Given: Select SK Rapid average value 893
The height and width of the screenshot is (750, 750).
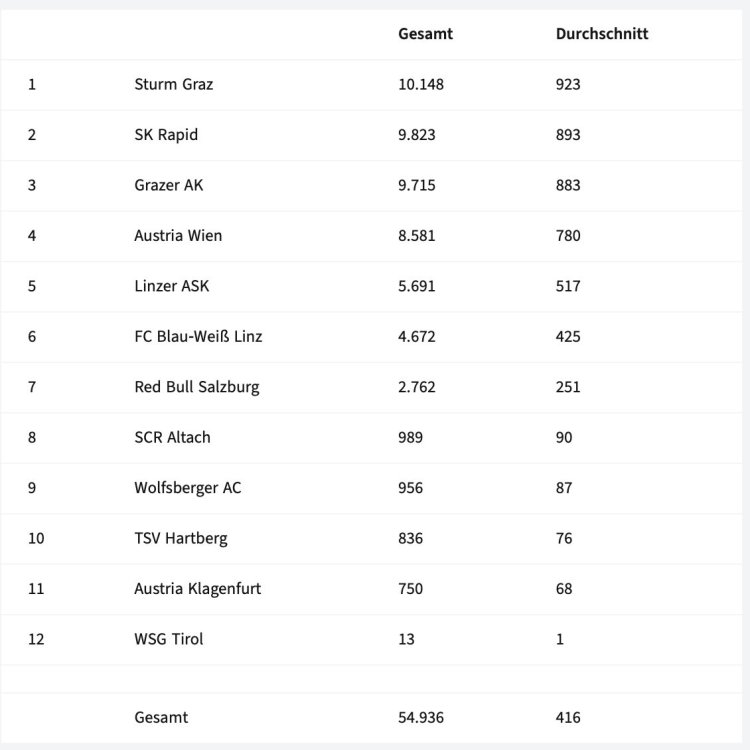Looking at the screenshot, I should 567,135.
